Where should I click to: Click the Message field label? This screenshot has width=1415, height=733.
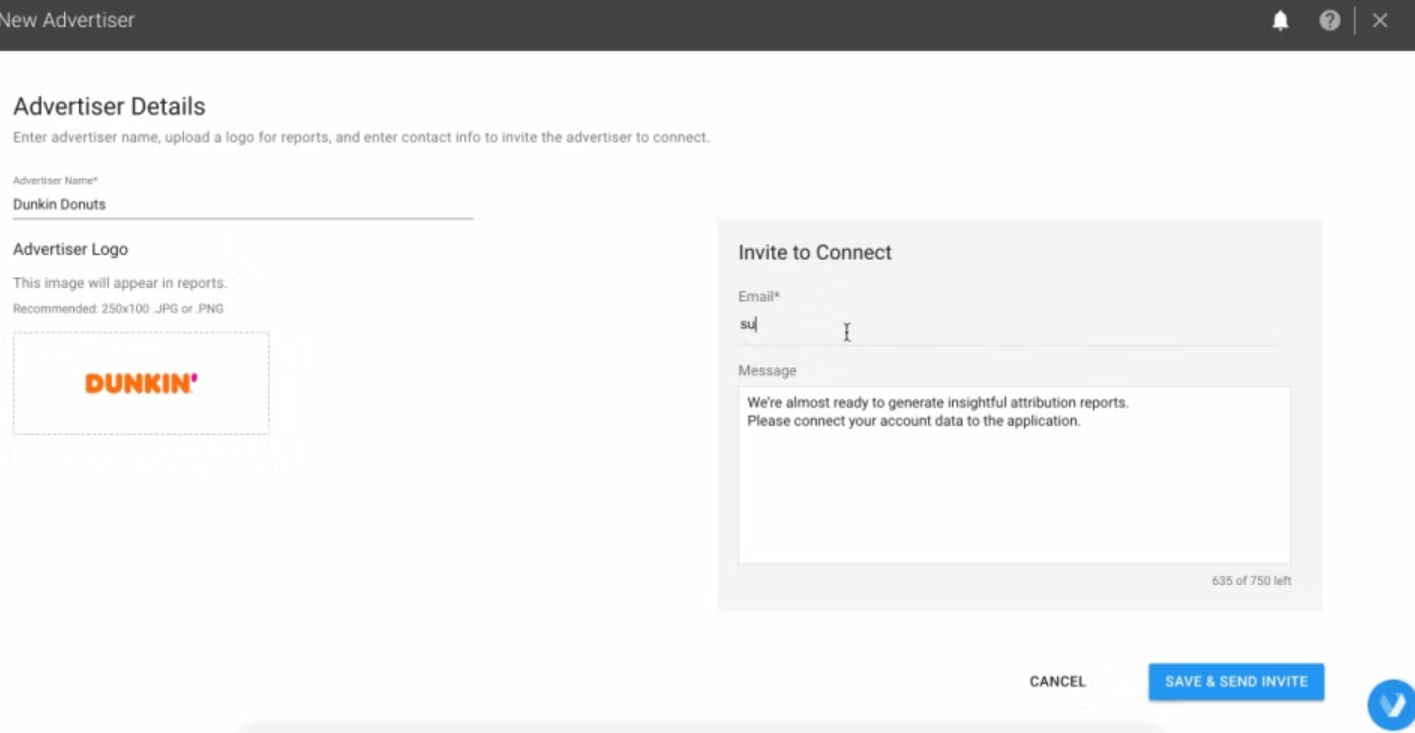(x=767, y=371)
